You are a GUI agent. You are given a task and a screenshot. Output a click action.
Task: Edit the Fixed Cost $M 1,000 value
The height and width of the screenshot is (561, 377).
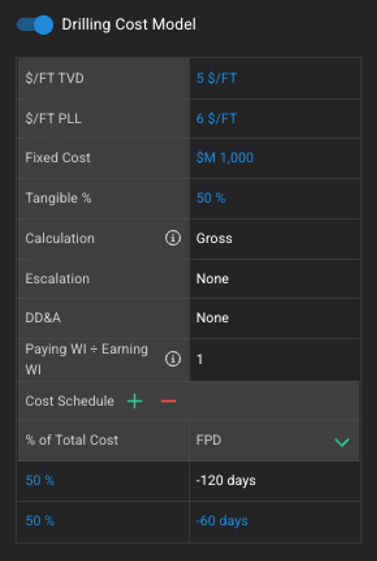coord(275,158)
